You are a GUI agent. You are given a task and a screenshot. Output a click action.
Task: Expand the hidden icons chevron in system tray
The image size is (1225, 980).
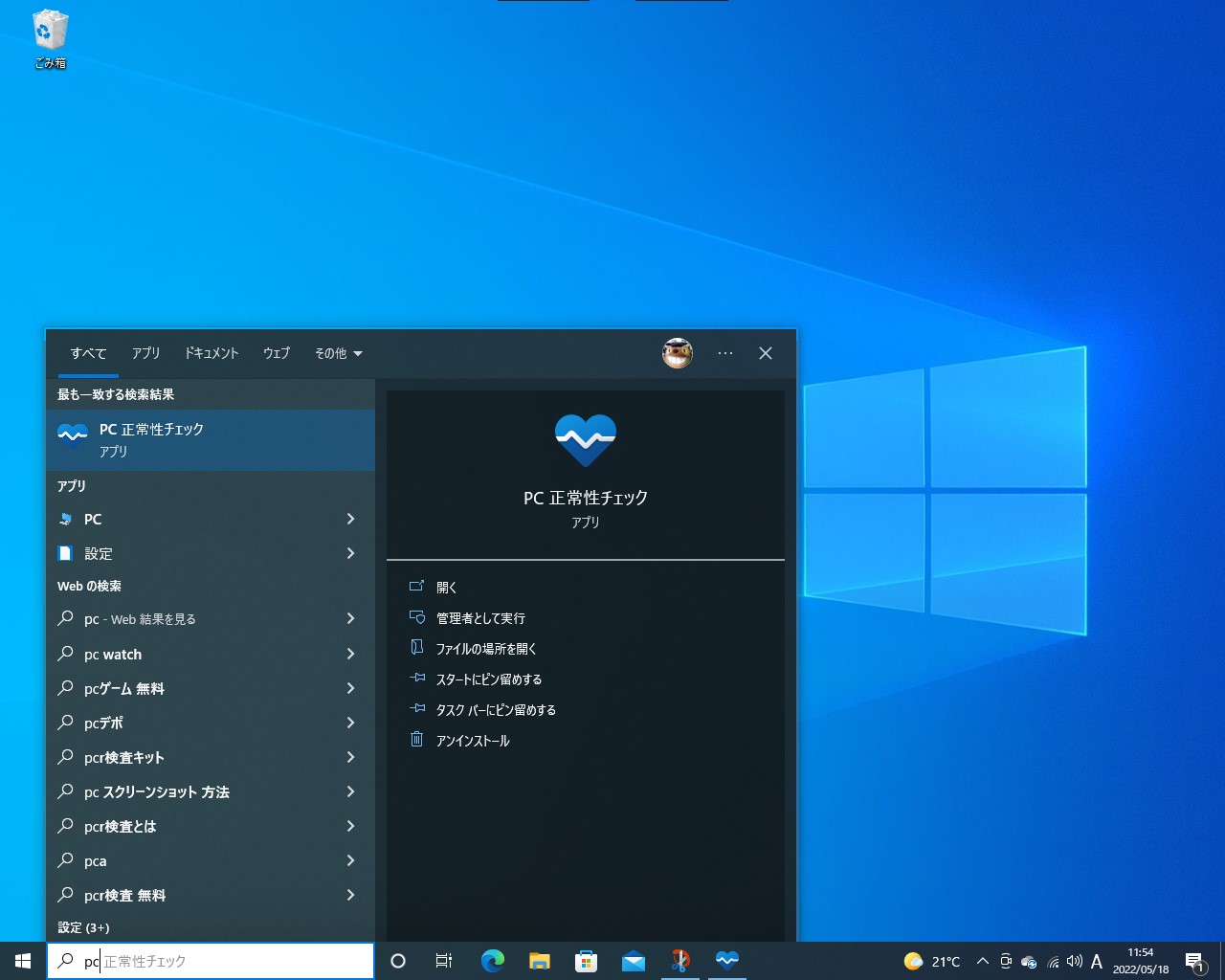982,961
